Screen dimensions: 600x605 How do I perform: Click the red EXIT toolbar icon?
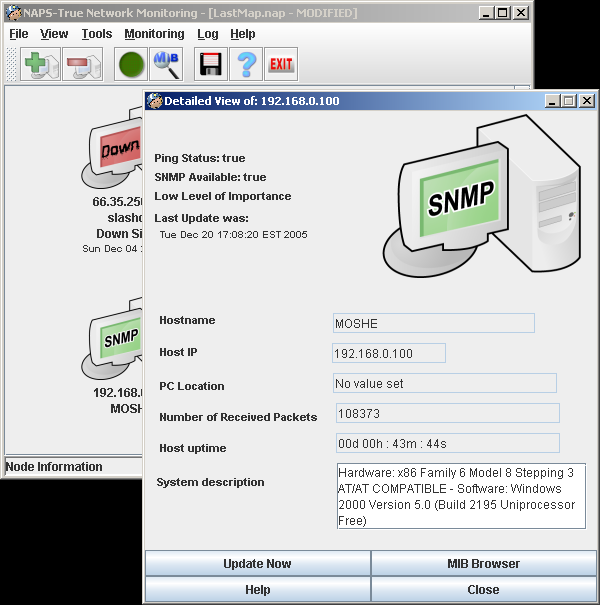281,65
